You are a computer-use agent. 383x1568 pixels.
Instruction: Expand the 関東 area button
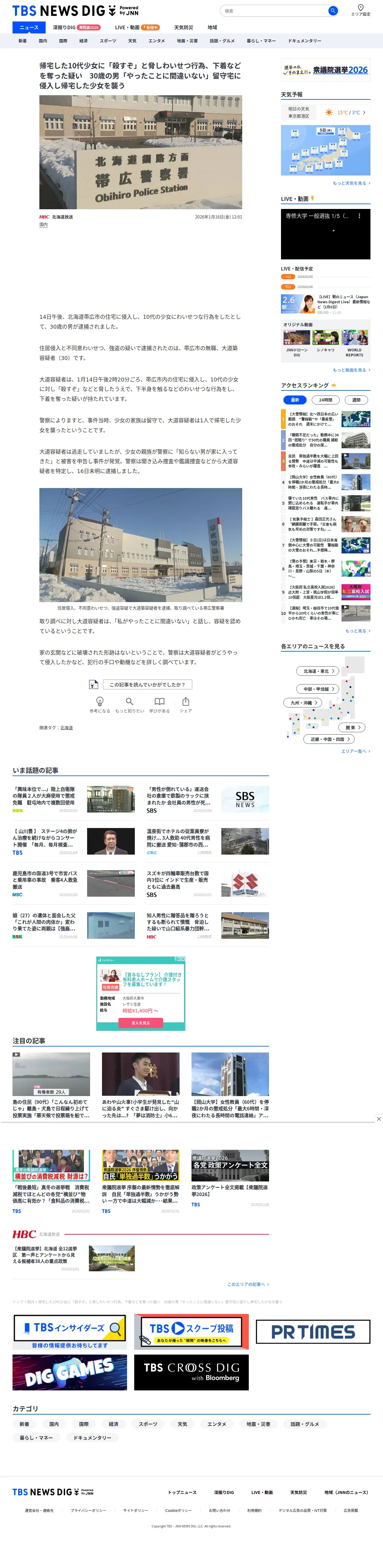[353, 727]
